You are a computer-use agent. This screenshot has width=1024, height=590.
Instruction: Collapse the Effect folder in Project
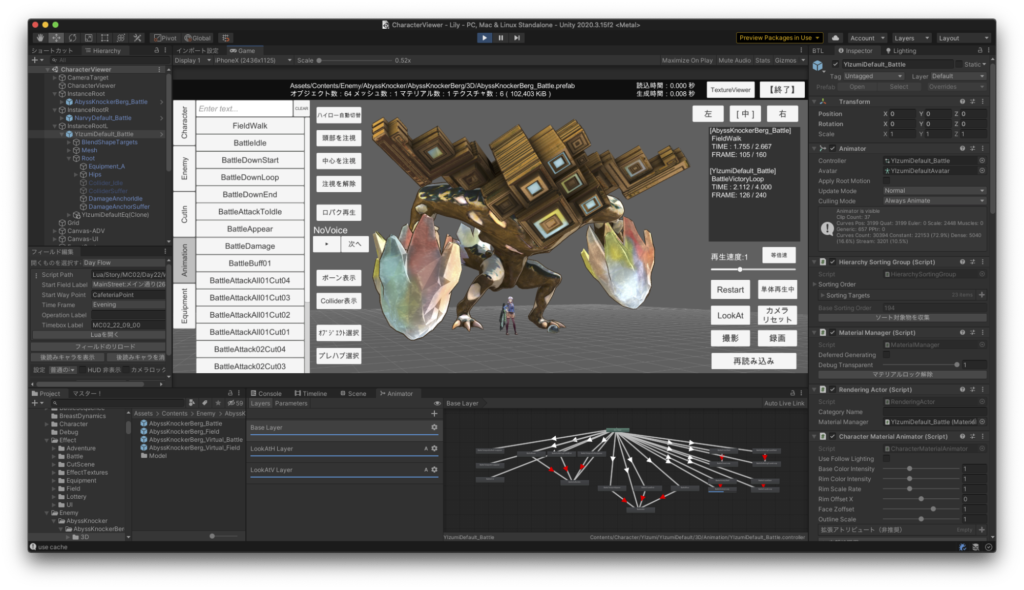pyautogui.click(x=47, y=440)
